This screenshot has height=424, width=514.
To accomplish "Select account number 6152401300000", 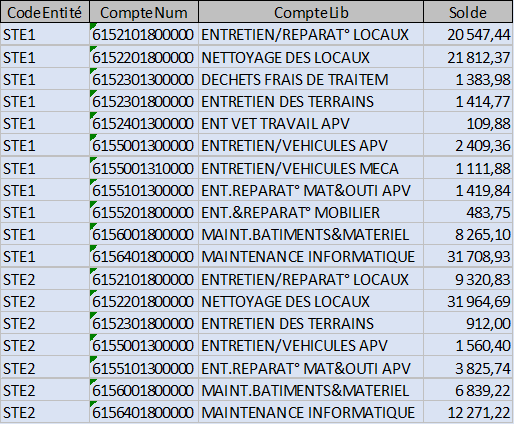I will 143,124.
